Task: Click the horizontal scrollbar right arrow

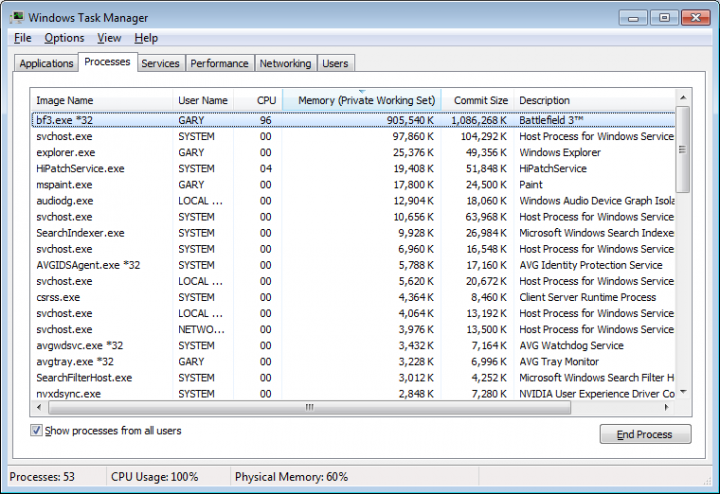Action: (667, 407)
